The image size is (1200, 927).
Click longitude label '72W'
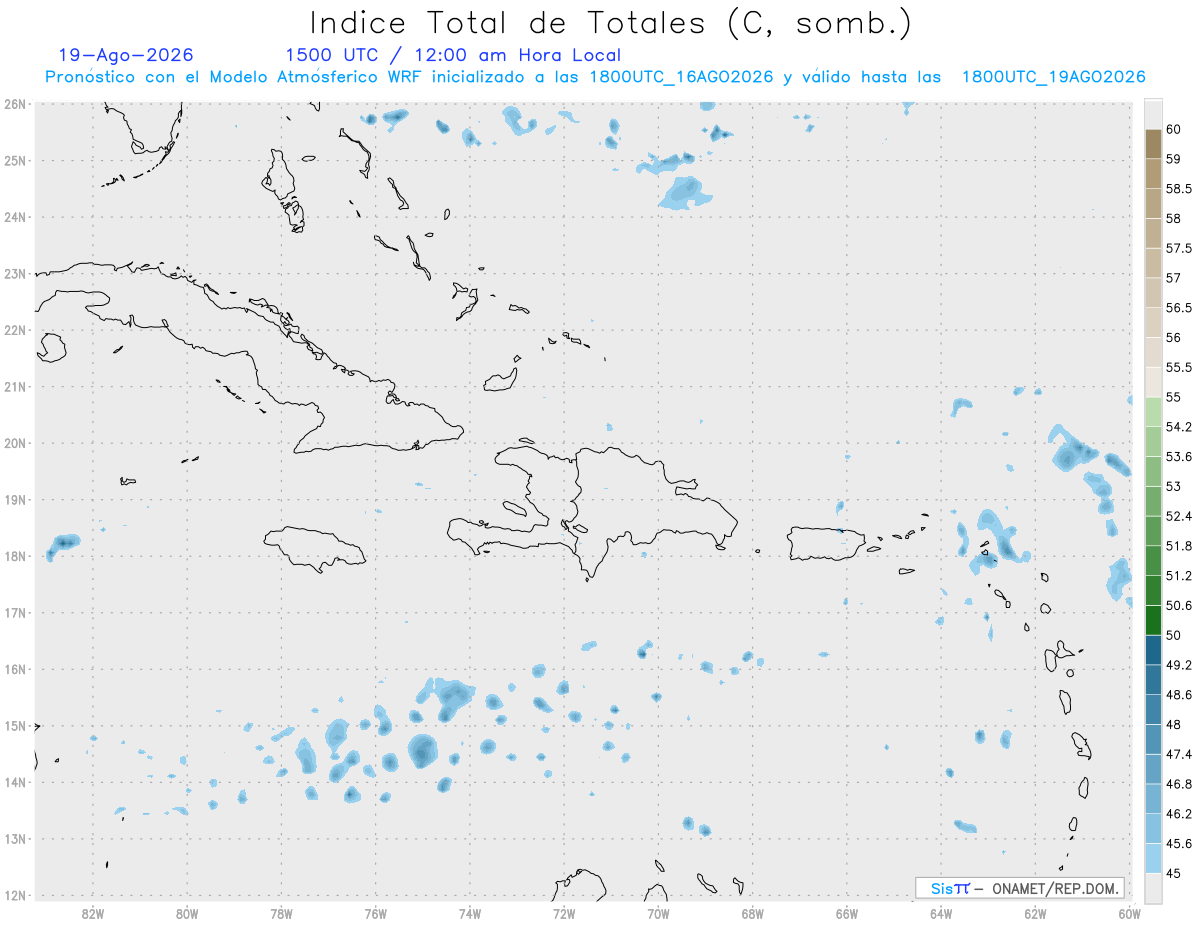coord(564,912)
